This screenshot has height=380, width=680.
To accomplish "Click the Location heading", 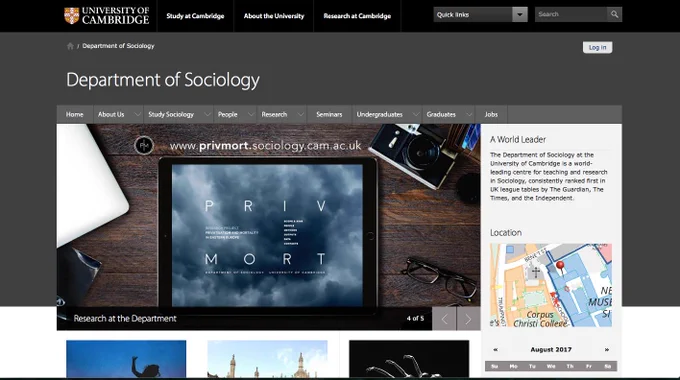I will [506, 233].
